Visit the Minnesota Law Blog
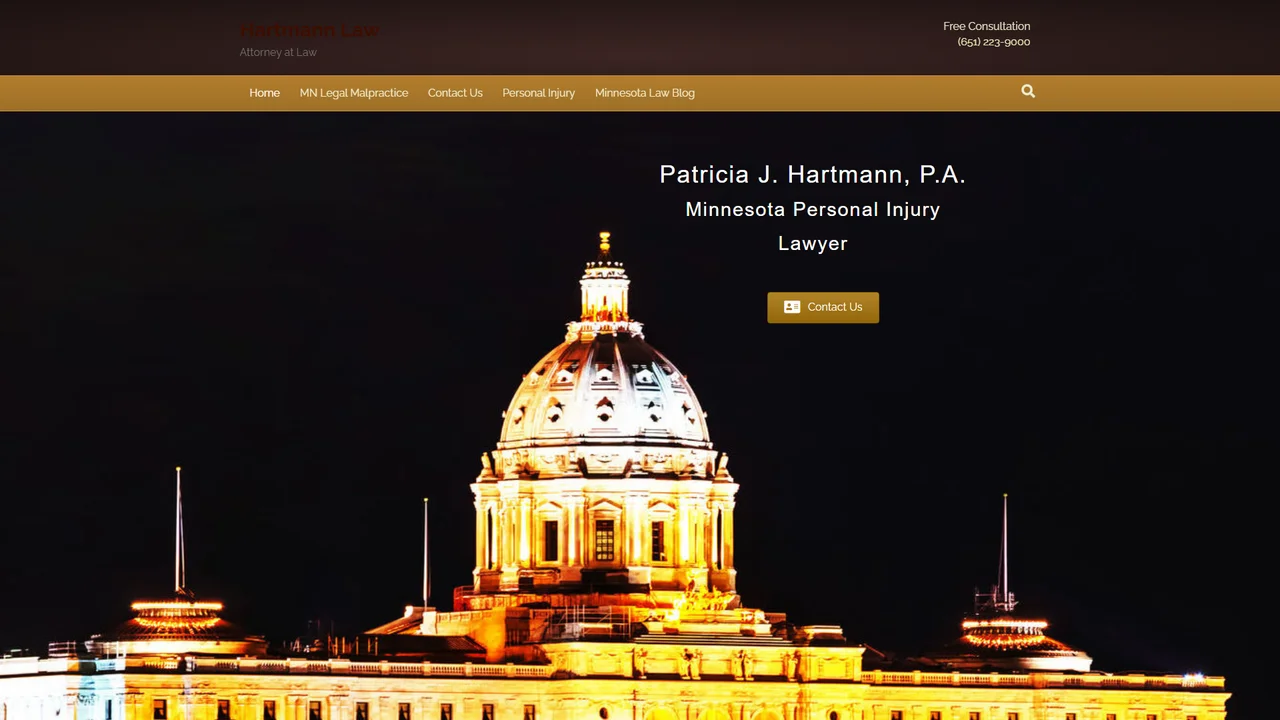1280x720 pixels. pyautogui.click(x=645, y=93)
